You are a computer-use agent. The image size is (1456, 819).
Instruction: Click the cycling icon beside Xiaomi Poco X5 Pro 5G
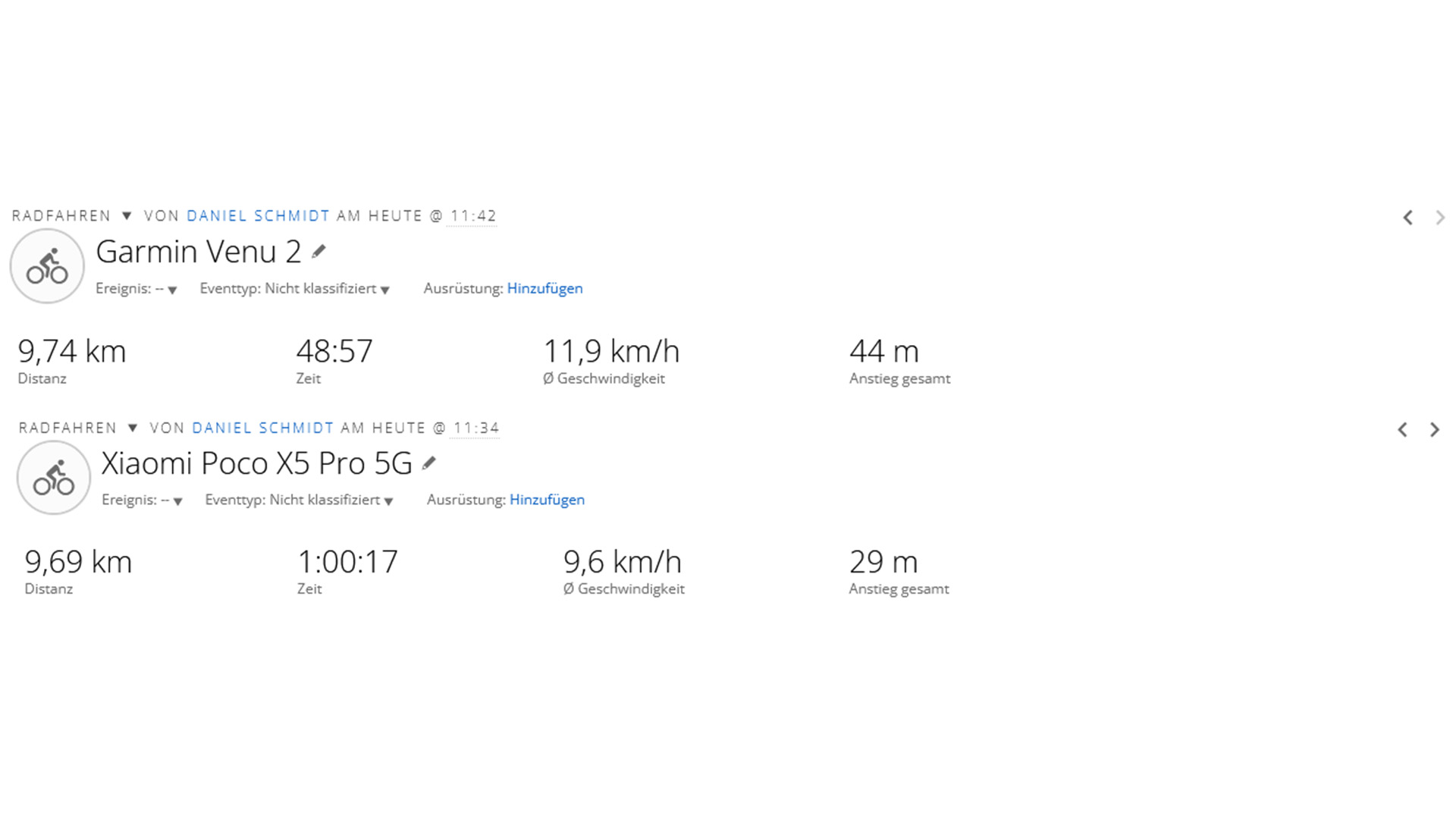[x=54, y=478]
